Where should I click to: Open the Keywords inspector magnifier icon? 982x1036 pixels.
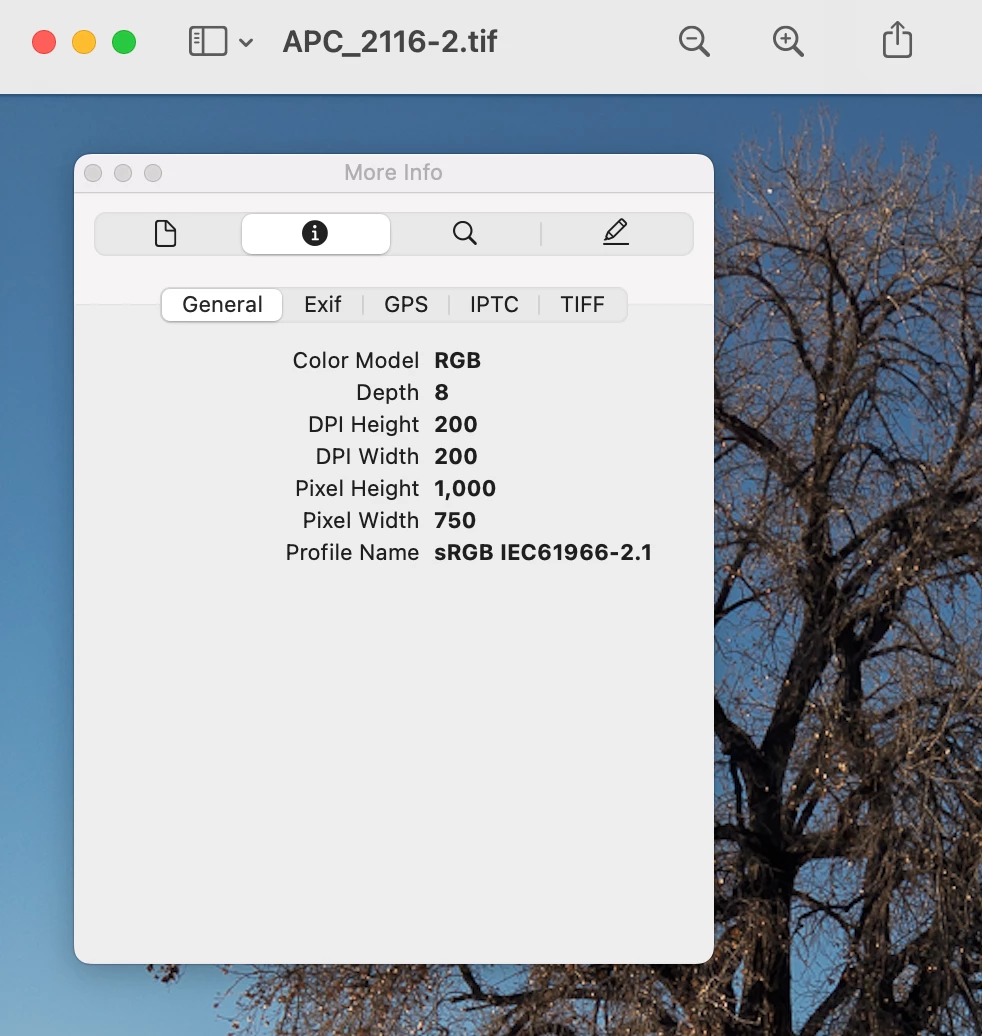click(465, 233)
